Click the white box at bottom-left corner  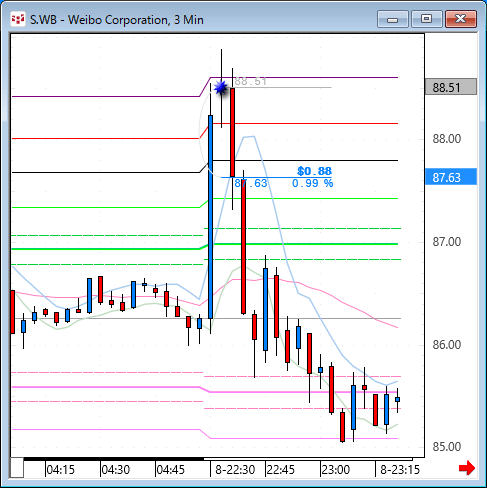pyautogui.click(x=17, y=468)
